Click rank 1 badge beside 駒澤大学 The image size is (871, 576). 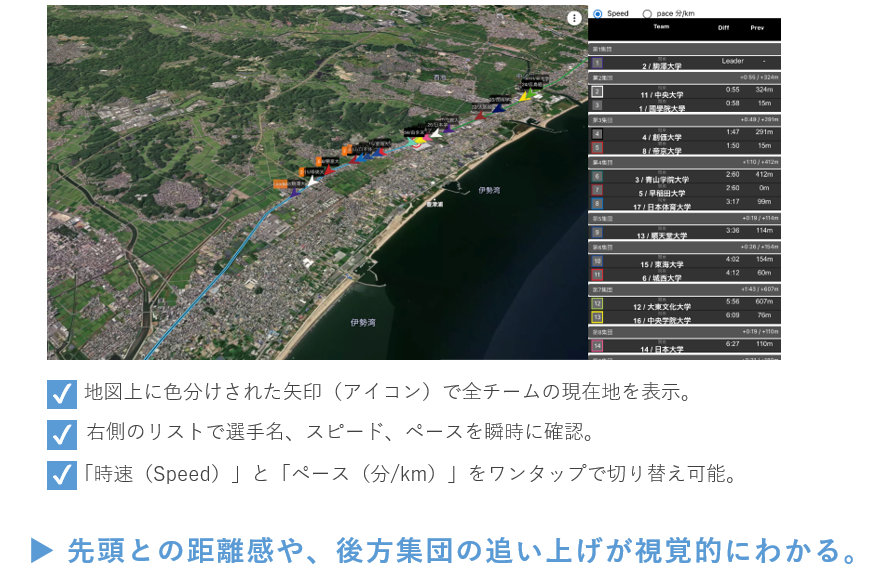click(x=597, y=63)
